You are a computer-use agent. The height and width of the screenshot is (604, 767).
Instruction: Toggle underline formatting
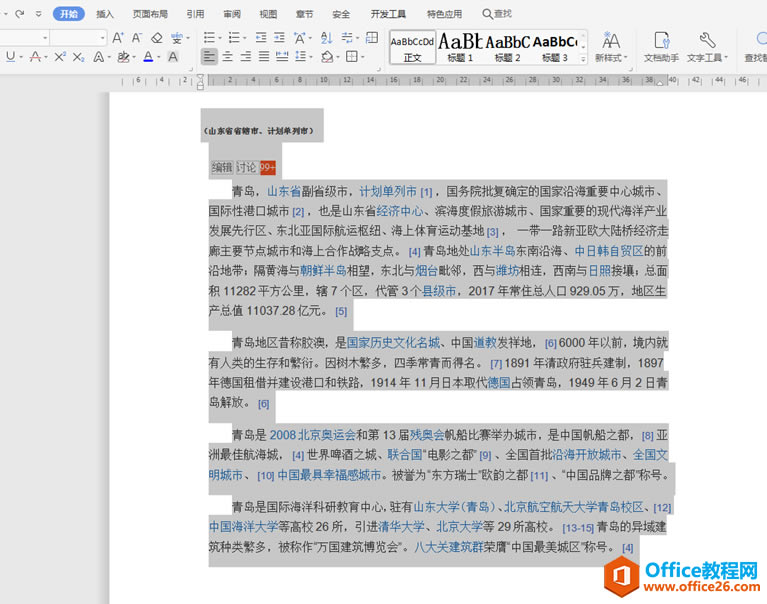10,57
